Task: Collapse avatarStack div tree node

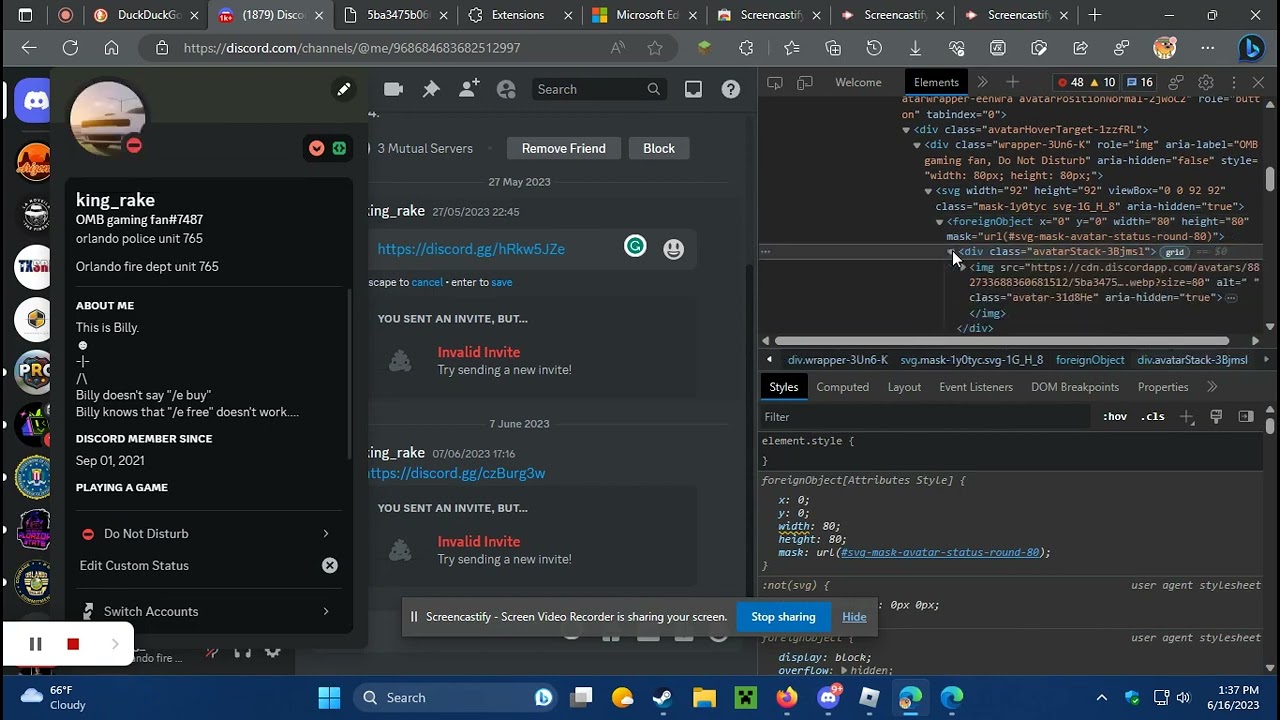Action: [951, 252]
